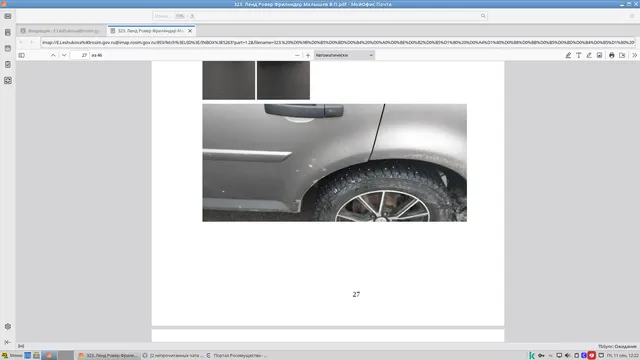640x360 pixels.
Task: Close the '323. Ленд Ровер Фрилендер' tab
Action: tap(190, 31)
